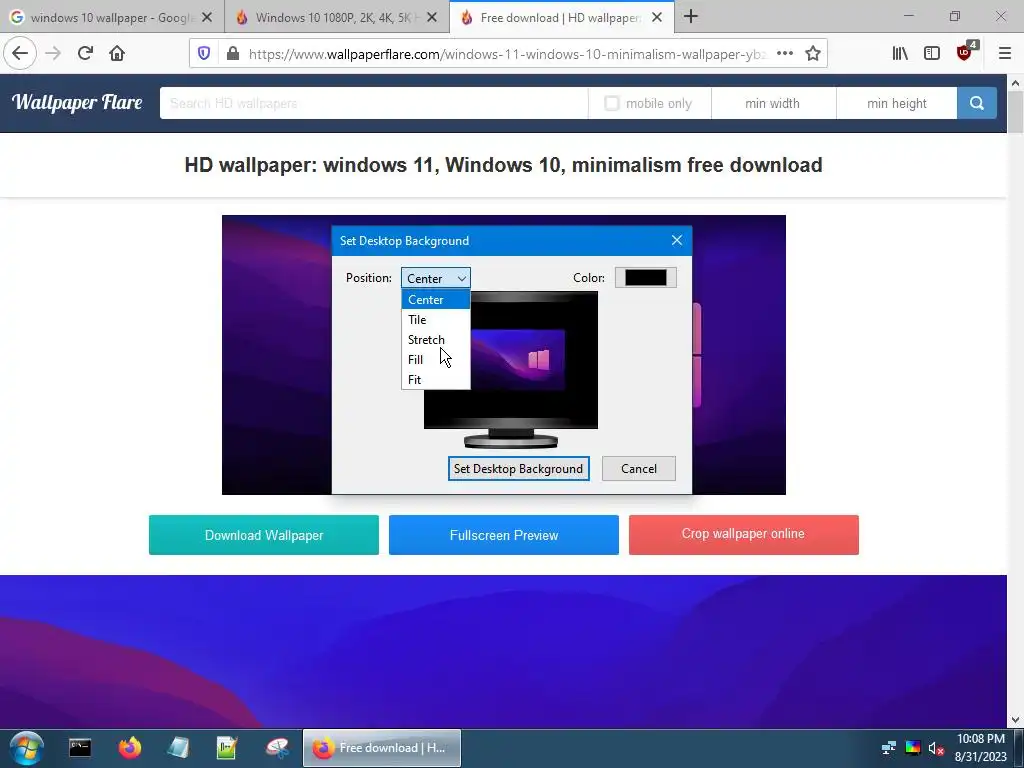Open a new browser tab
The width and height of the screenshot is (1024, 768).
point(691,17)
